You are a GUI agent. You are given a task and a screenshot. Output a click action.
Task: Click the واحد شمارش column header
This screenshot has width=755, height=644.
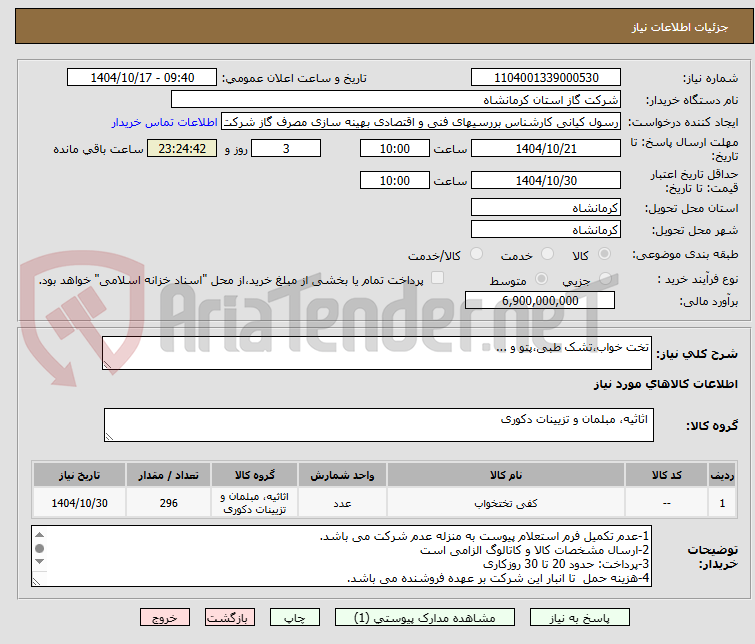click(x=342, y=475)
